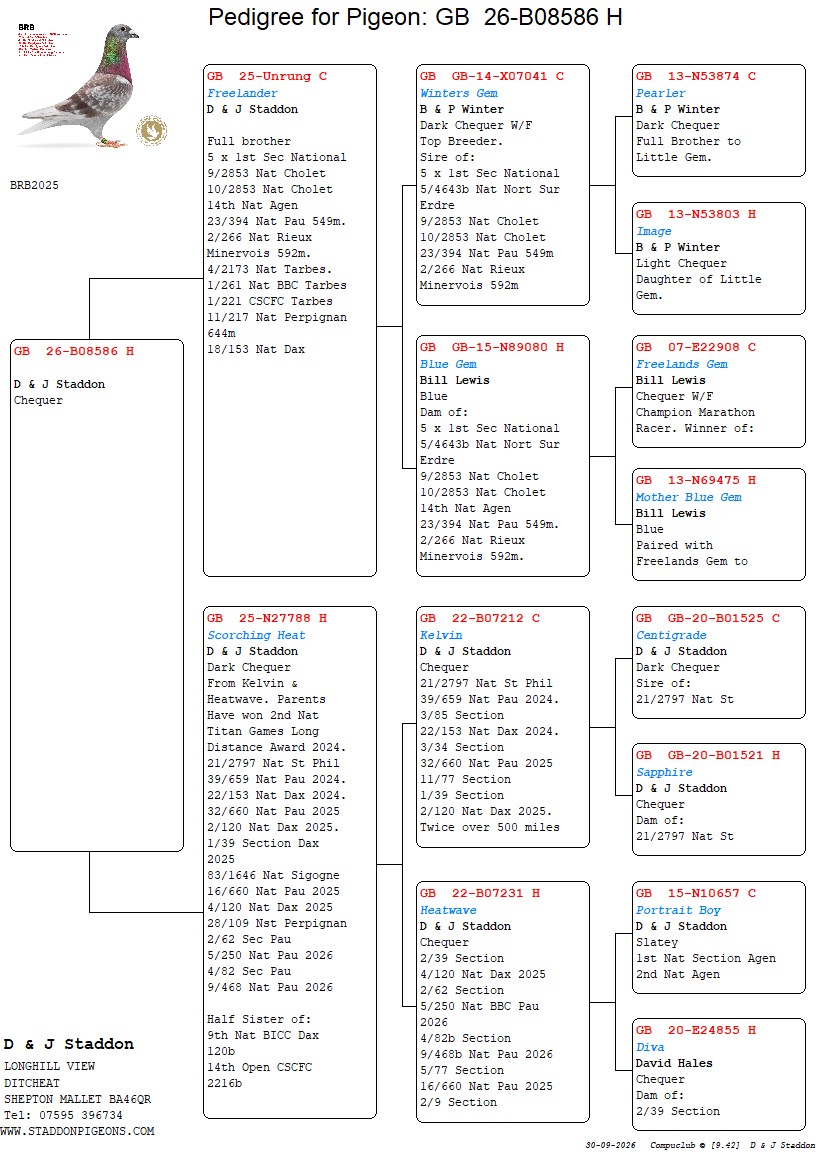The width and height of the screenshot is (816, 1172).
Task: Click the blue name 'Image'
Action: coord(654,231)
